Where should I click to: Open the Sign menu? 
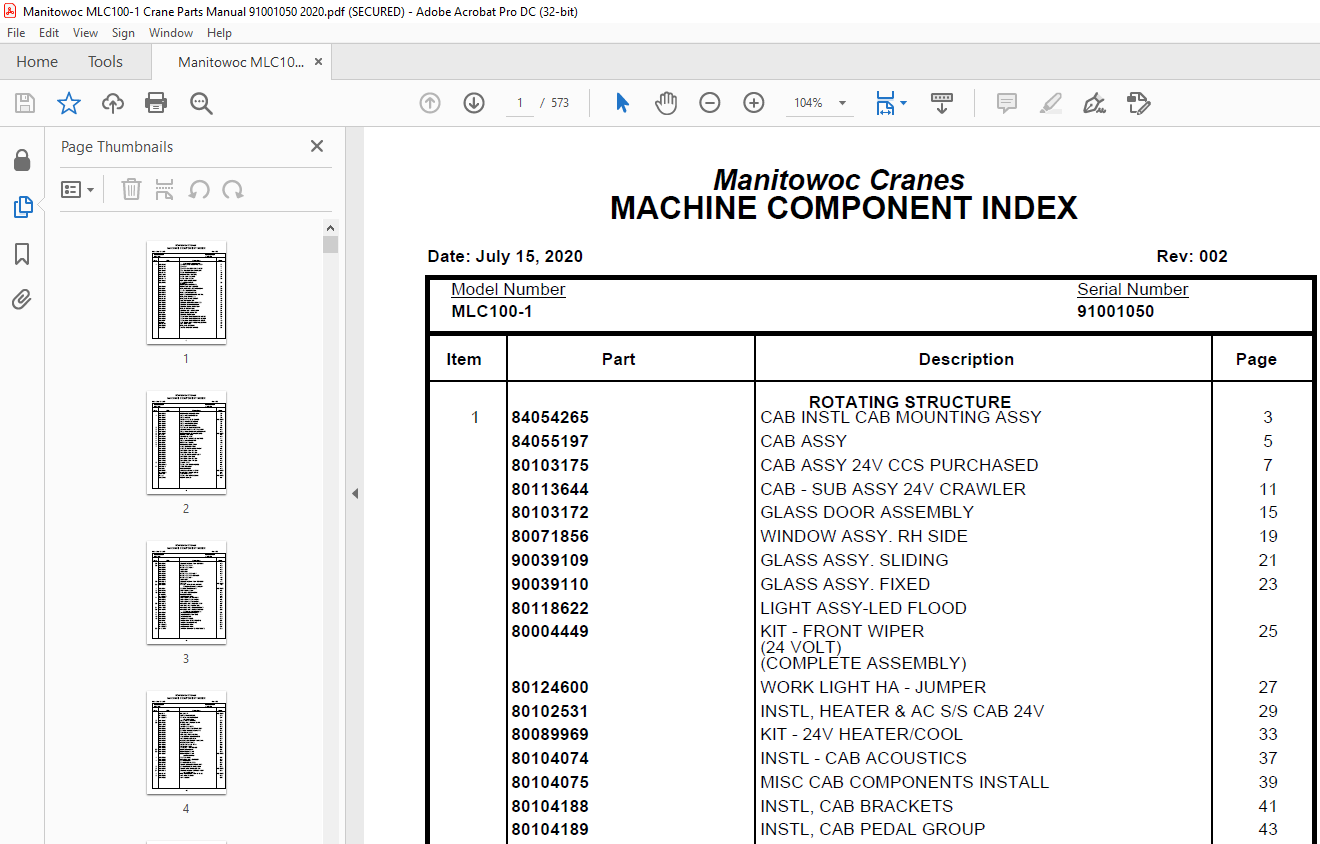tap(123, 33)
